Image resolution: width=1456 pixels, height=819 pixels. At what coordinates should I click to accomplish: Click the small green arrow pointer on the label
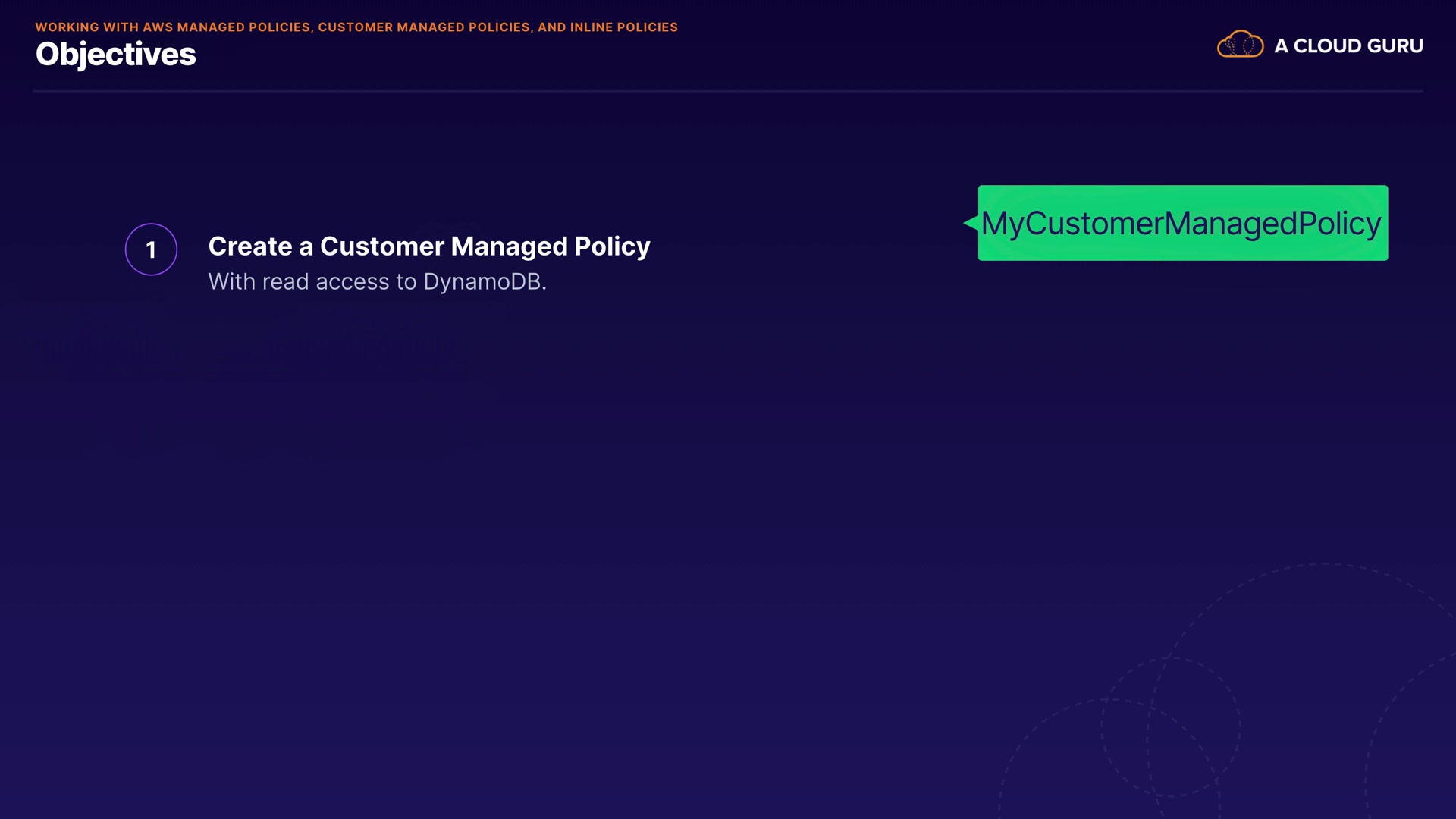[x=971, y=223]
